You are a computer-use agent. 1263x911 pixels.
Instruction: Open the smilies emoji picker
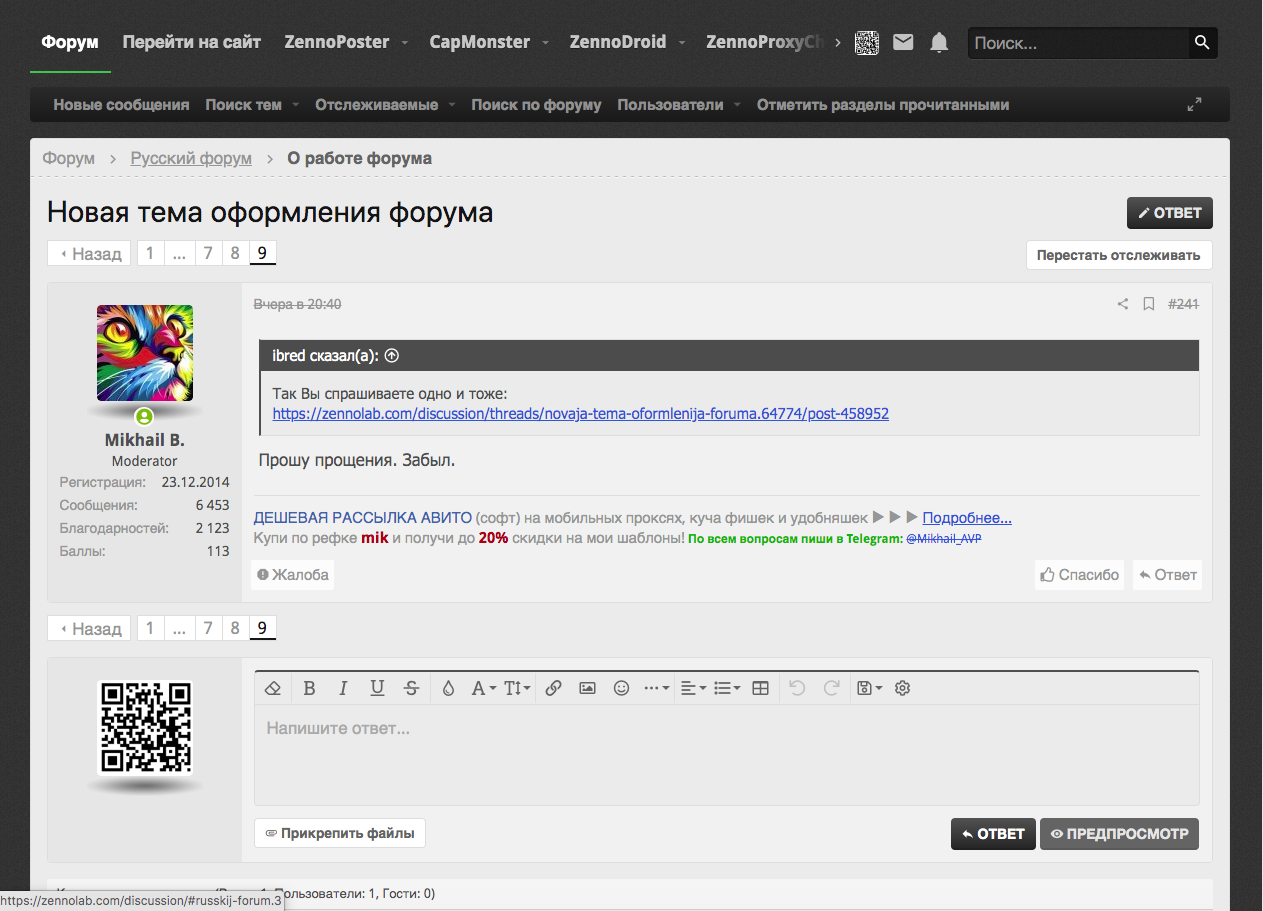click(621, 688)
